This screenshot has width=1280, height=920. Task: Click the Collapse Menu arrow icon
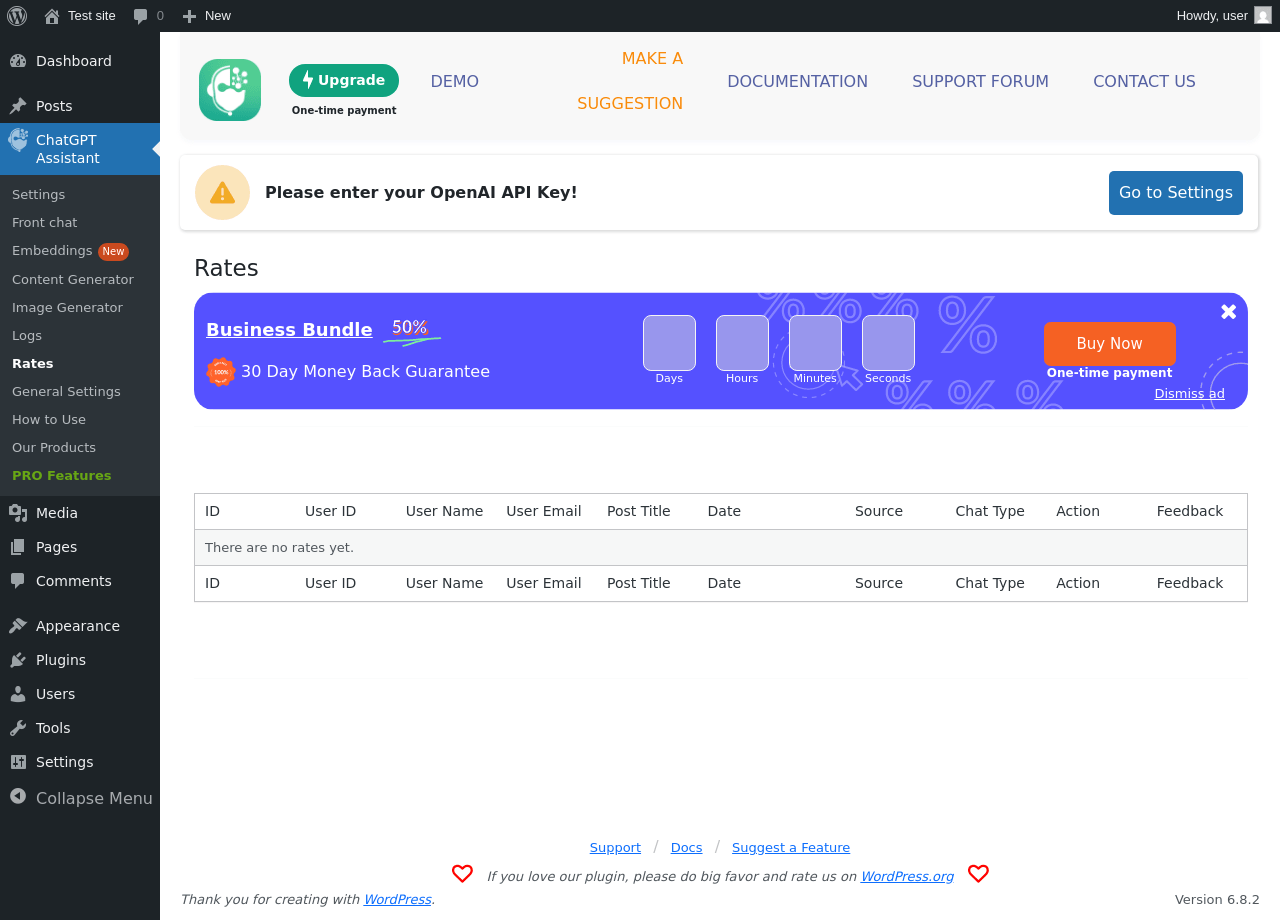click(18, 796)
